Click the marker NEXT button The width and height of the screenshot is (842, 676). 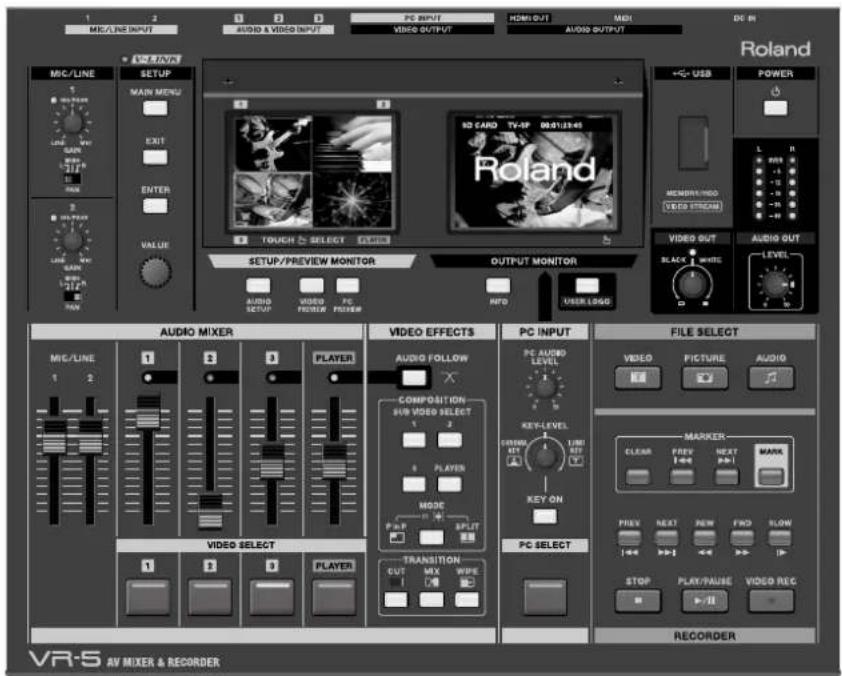tap(727, 476)
